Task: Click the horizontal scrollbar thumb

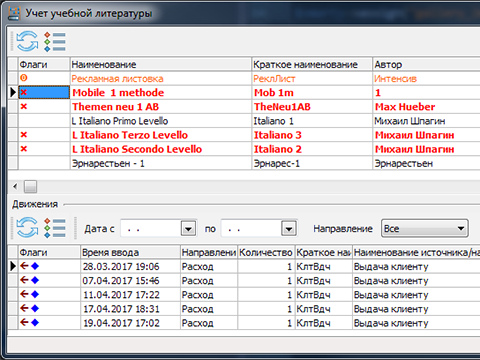Action: (30, 186)
